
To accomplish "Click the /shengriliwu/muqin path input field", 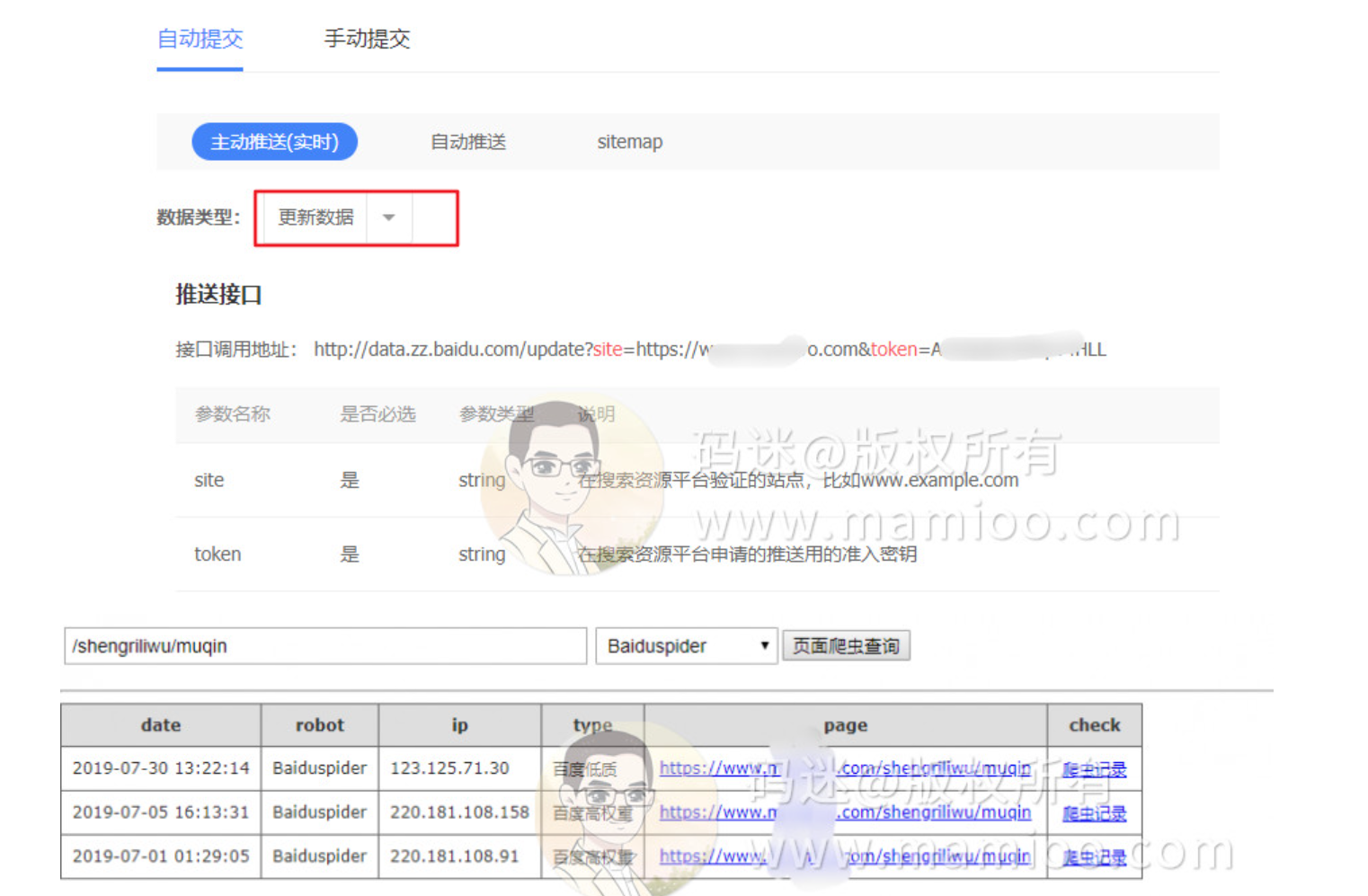I will 325,646.
